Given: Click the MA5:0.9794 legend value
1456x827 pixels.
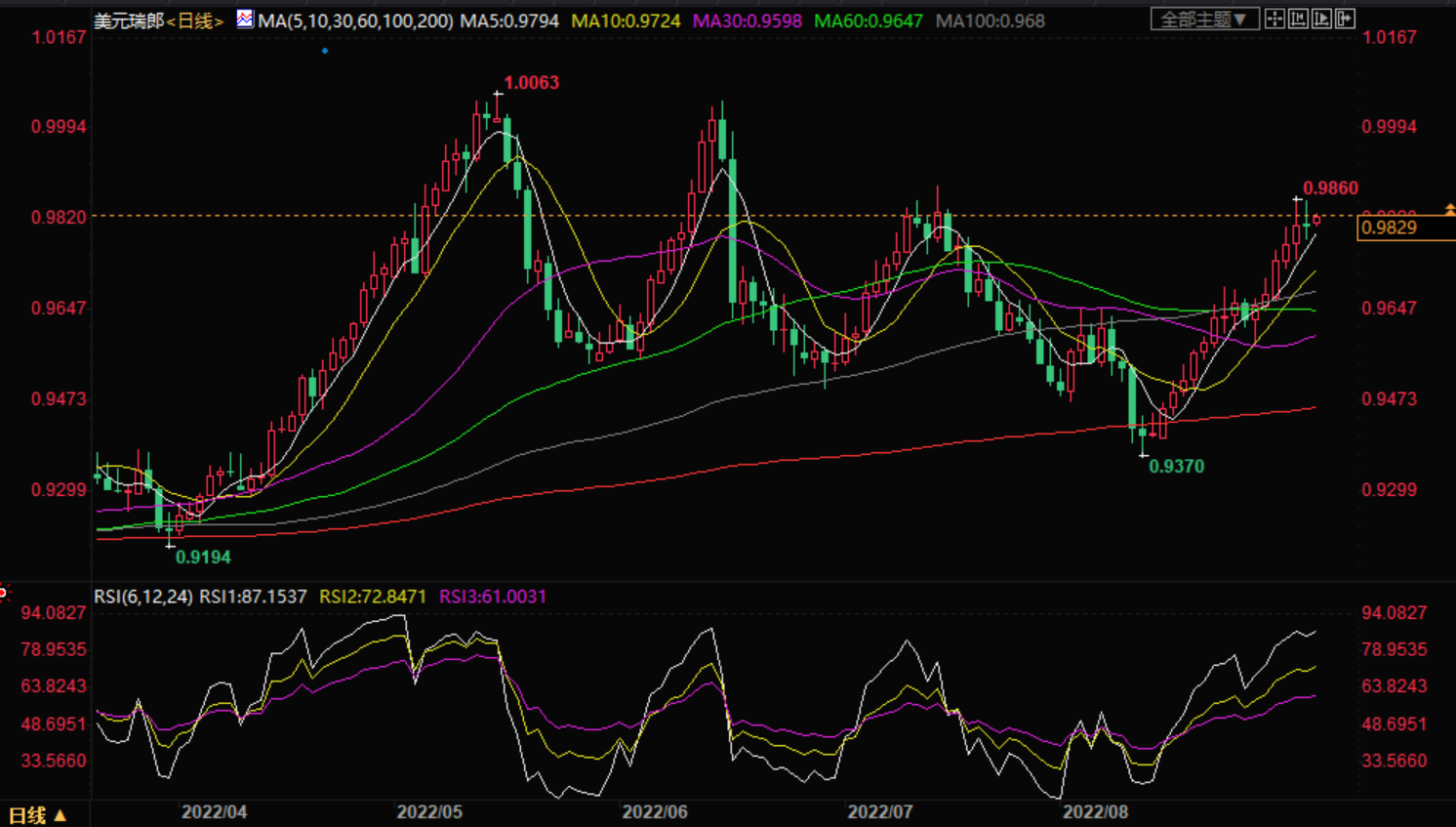Looking at the screenshot, I should point(508,21).
